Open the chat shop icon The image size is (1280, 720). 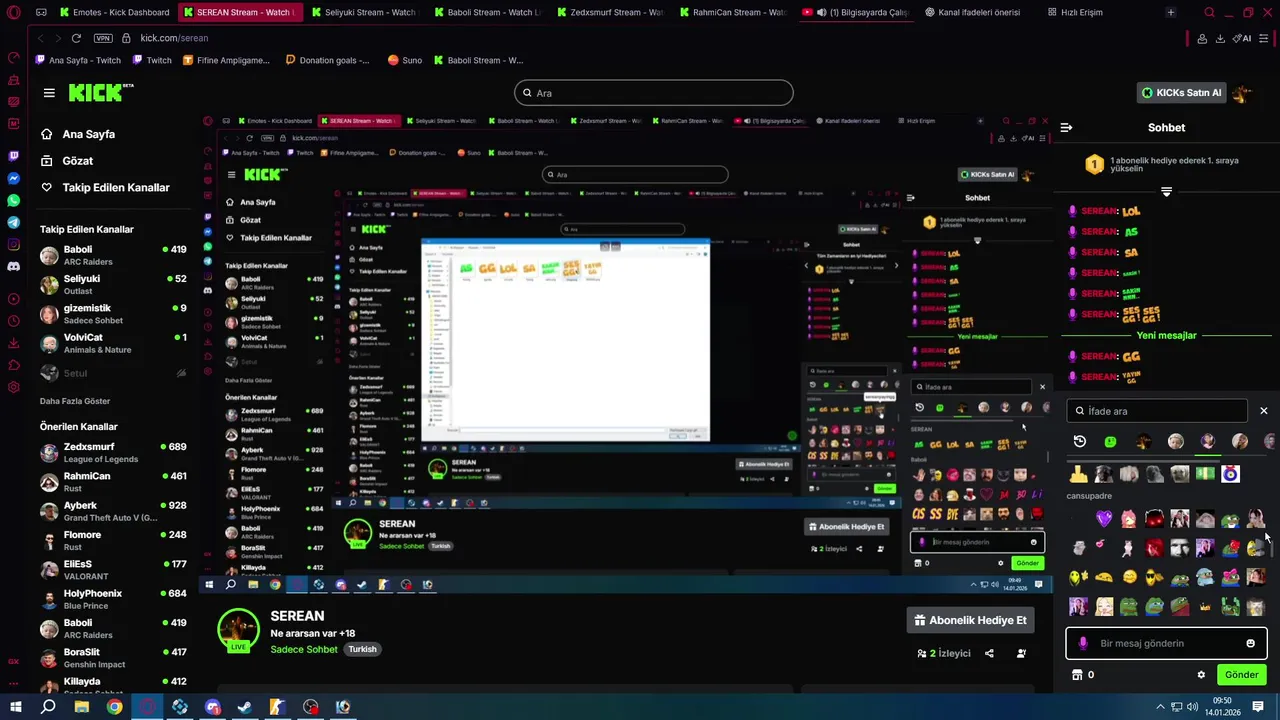(1077, 675)
